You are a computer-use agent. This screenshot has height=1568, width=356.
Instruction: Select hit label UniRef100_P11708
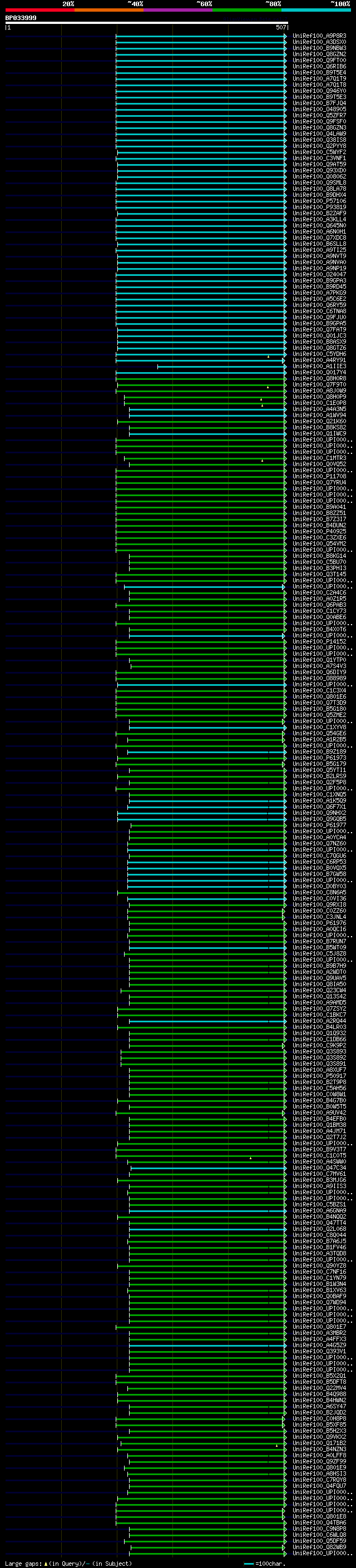tap(319, 477)
